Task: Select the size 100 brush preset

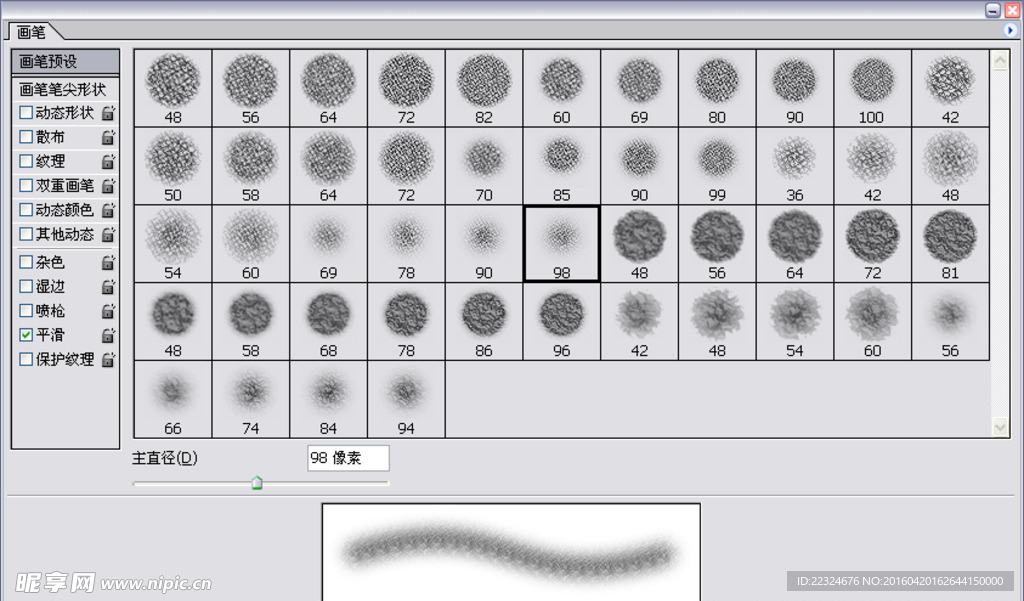Action: tap(871, 87)
